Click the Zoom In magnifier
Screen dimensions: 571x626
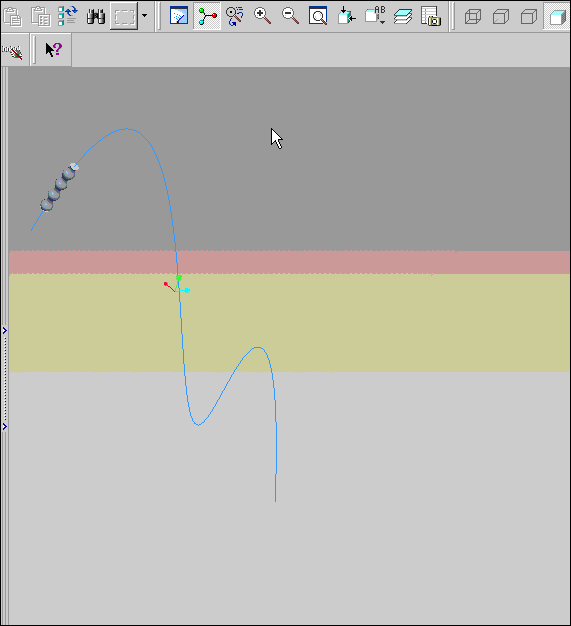click(262, 16)
